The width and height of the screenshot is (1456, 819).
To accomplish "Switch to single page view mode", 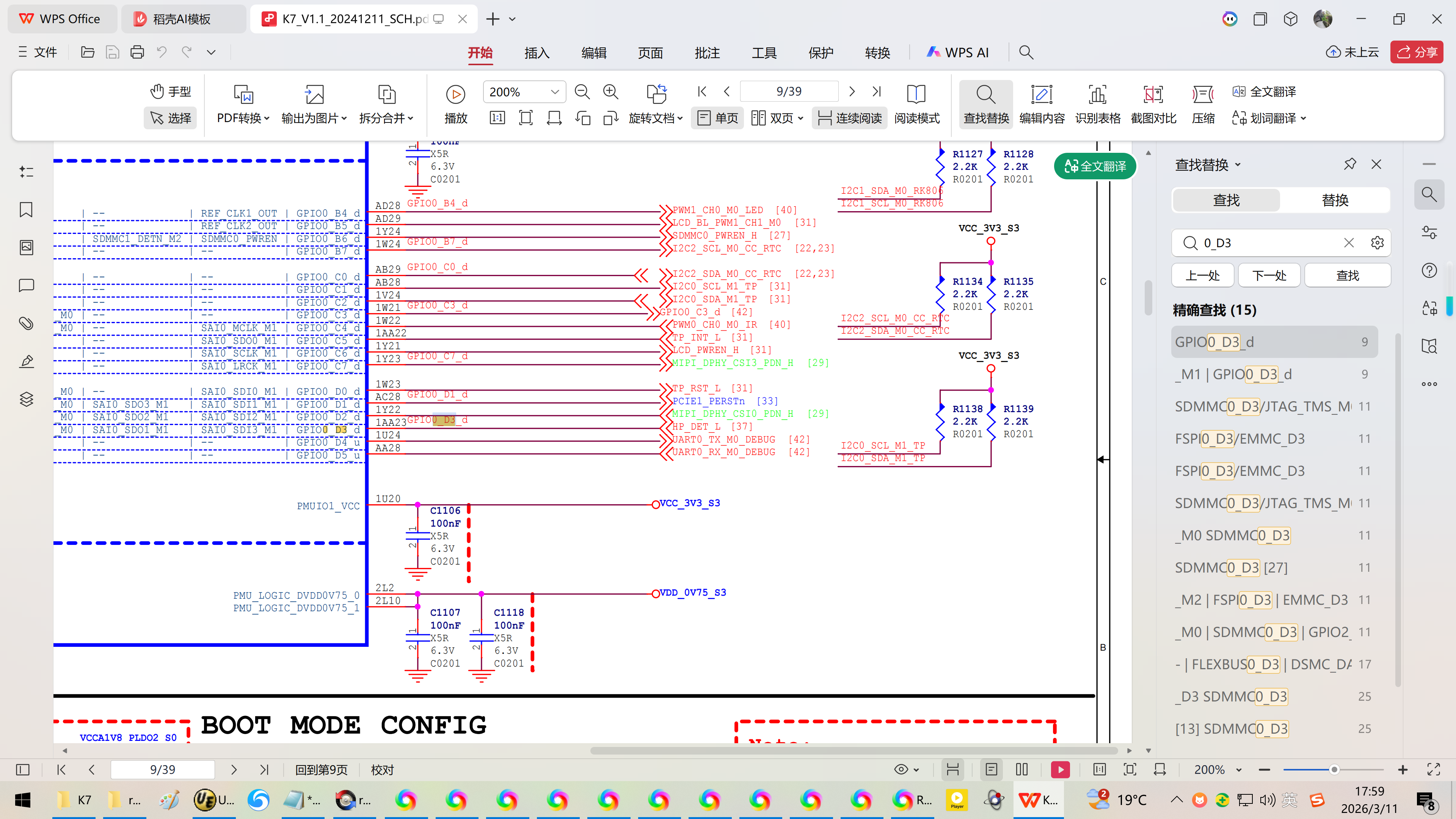I will point(717,118).
